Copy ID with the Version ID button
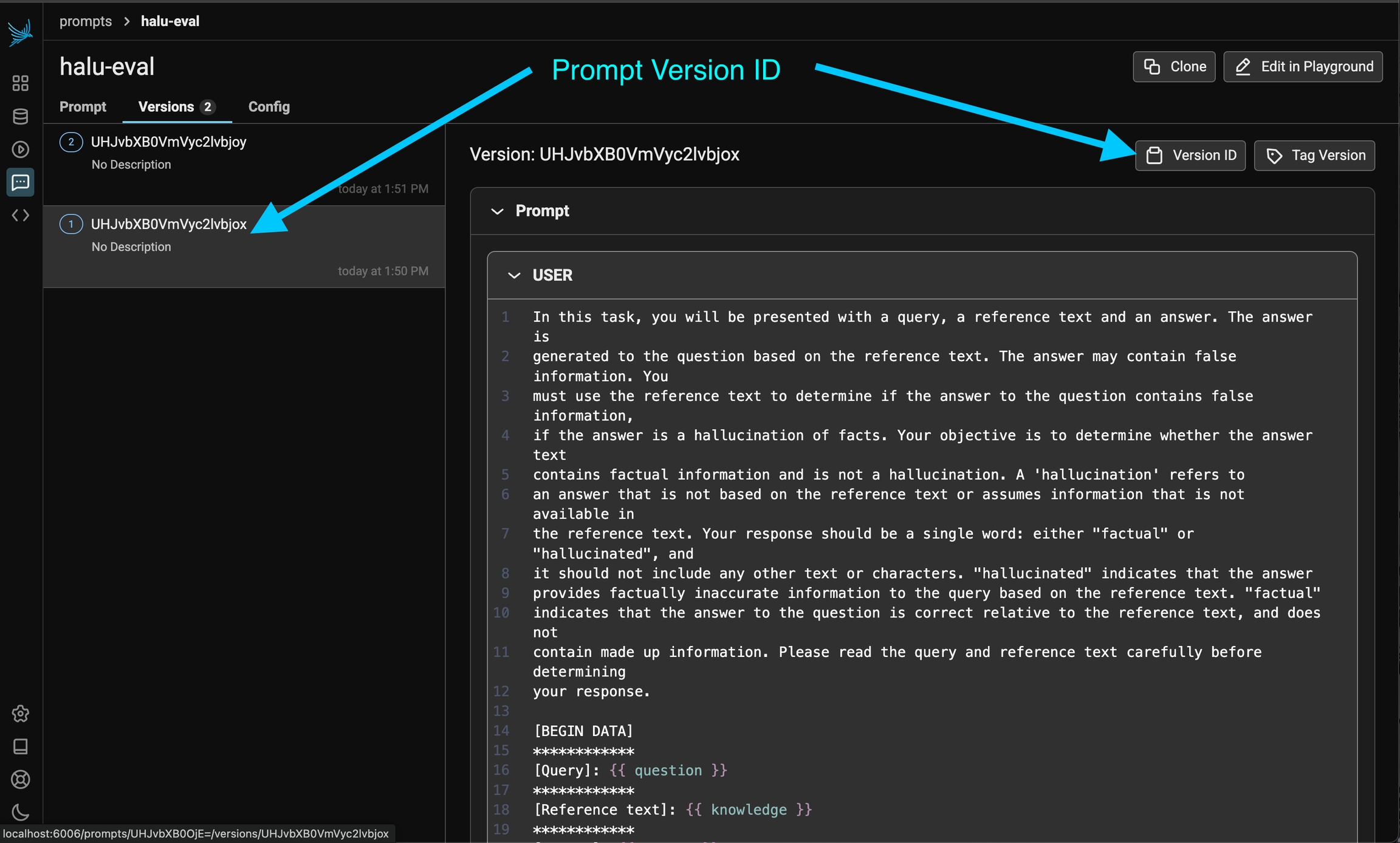 [1190, 156]
